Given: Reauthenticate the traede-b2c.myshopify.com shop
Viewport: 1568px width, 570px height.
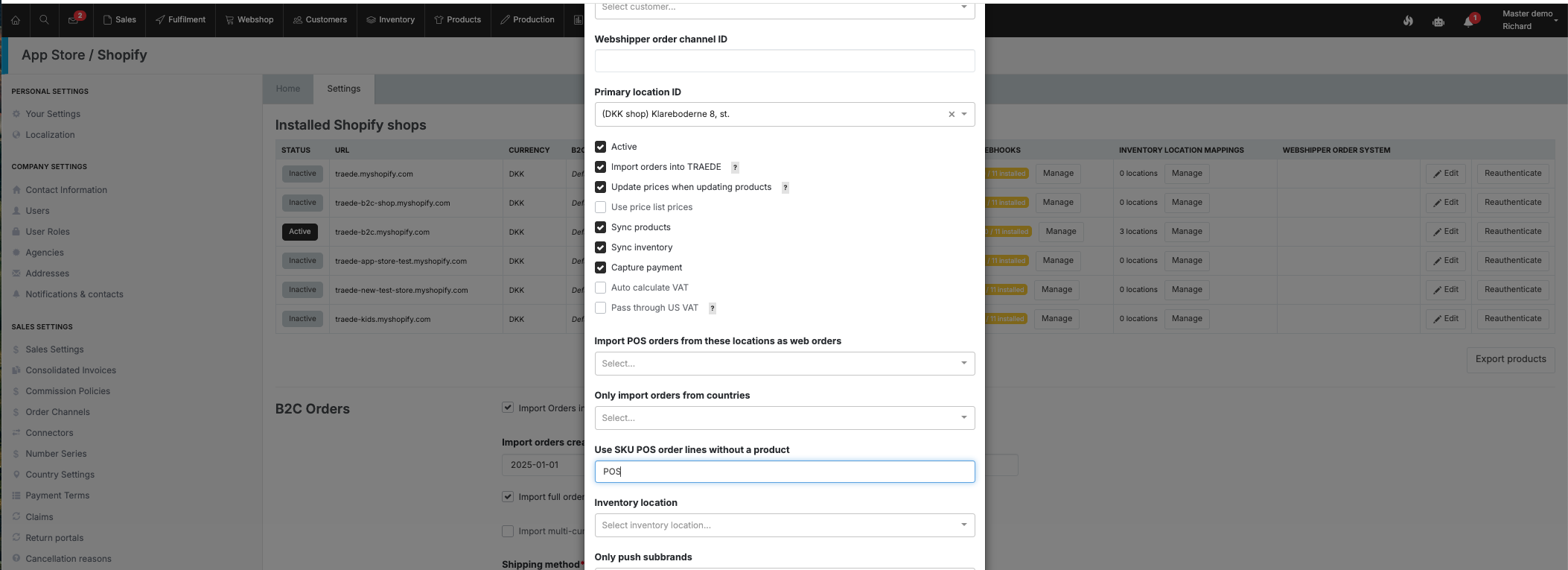Looking at the screenshot, I should [1513, 232].
